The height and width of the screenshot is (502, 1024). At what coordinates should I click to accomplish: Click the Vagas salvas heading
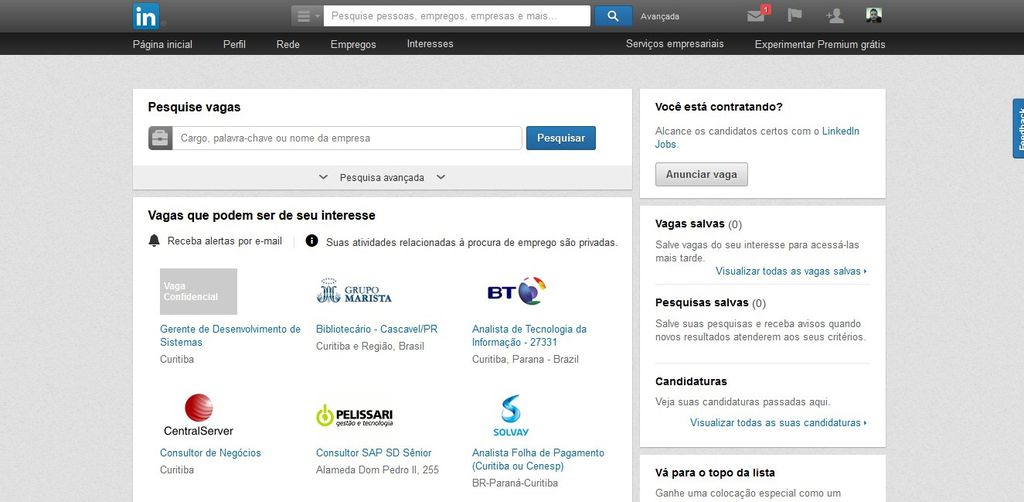click(x=690, y=223)
